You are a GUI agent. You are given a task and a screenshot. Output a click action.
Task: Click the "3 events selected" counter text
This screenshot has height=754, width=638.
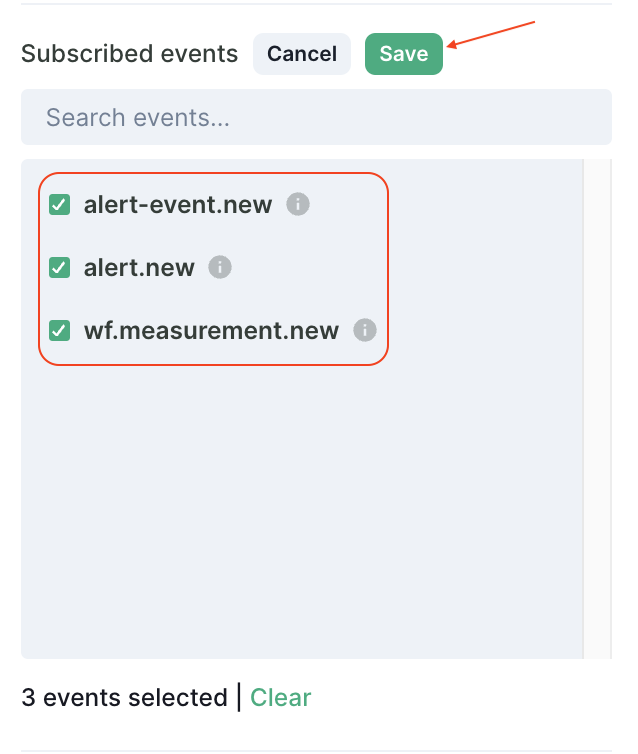pyautogui.click(x=124, y=697)
